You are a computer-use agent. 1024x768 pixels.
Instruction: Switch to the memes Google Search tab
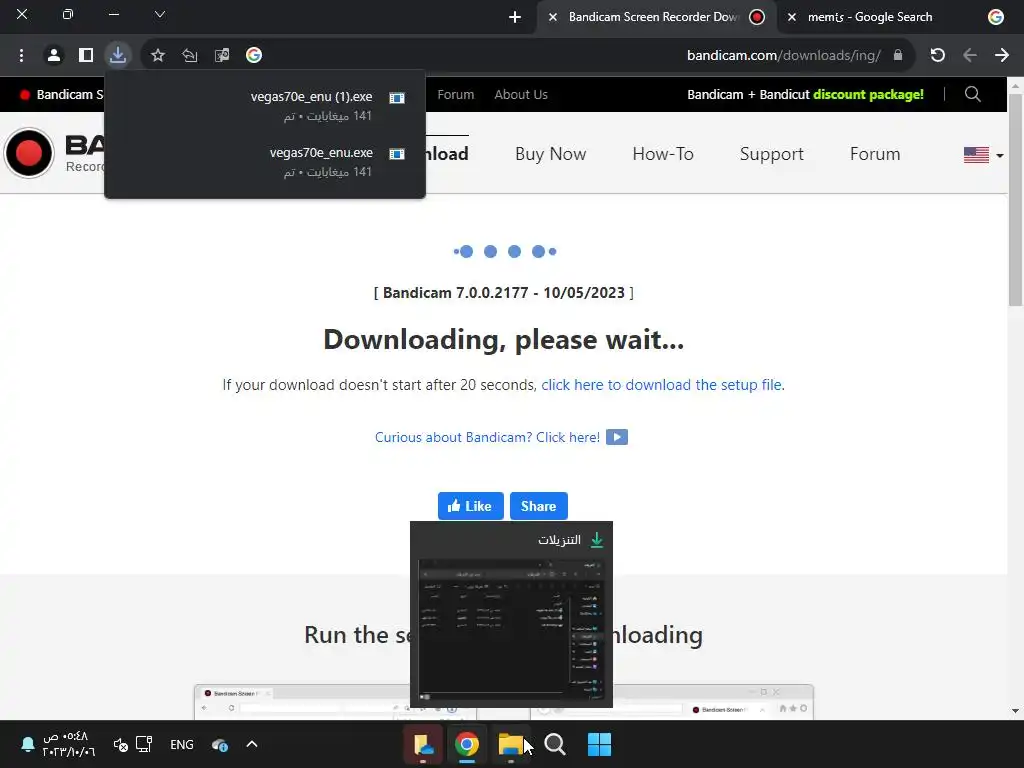click(x=870, y=17)
